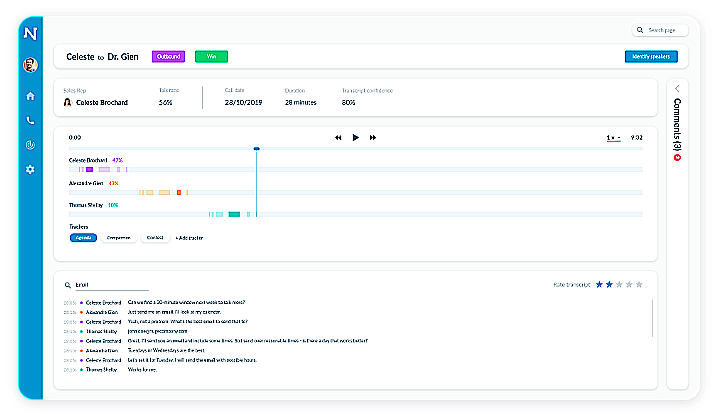Image resolution: width=718 pixels, height=420 pixels.
Task: Toggle the Competitors tracker chip
Action: [x=118, y=238]
